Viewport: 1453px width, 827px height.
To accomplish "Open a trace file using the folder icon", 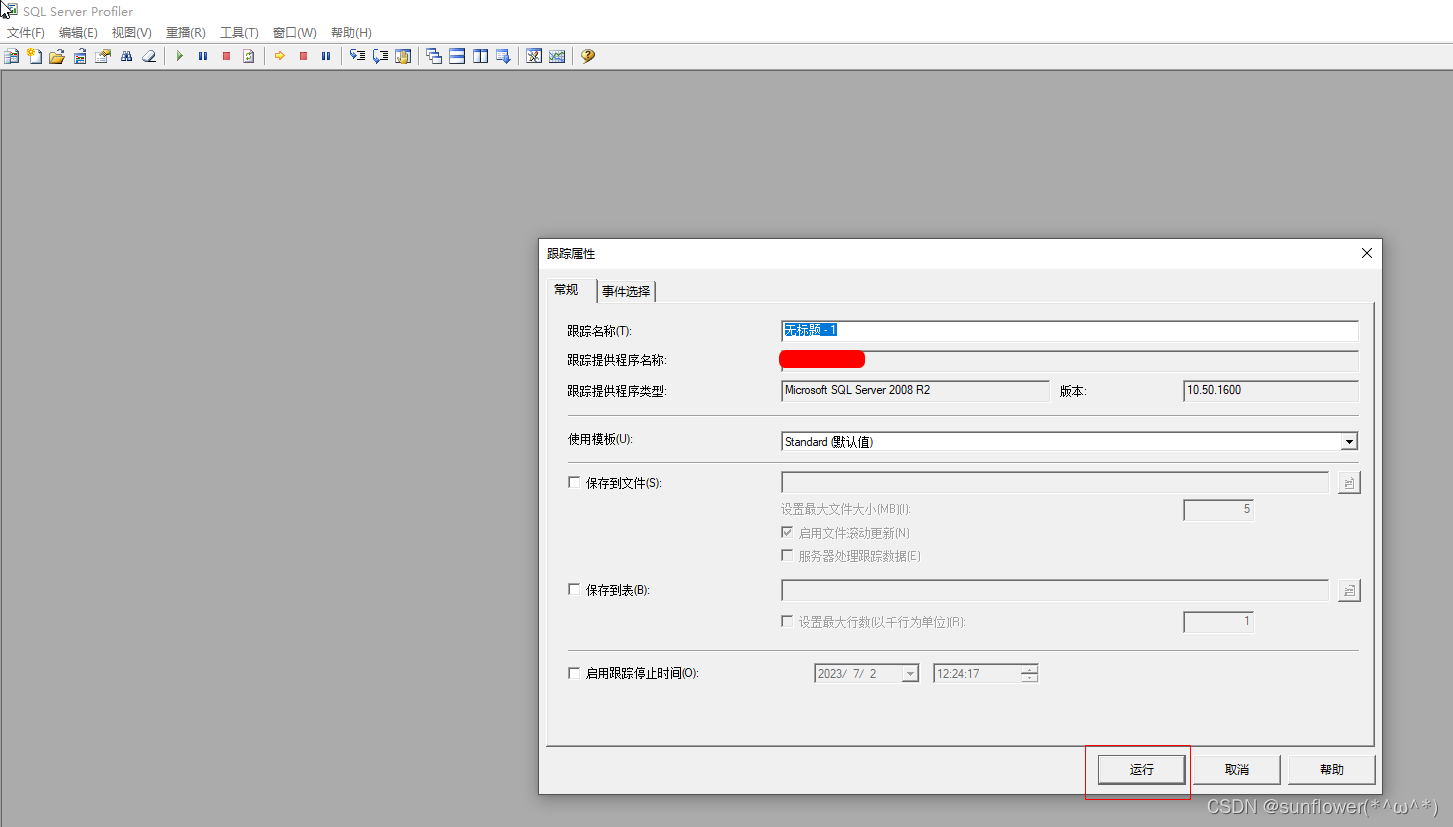I will (x=57, y=55).
